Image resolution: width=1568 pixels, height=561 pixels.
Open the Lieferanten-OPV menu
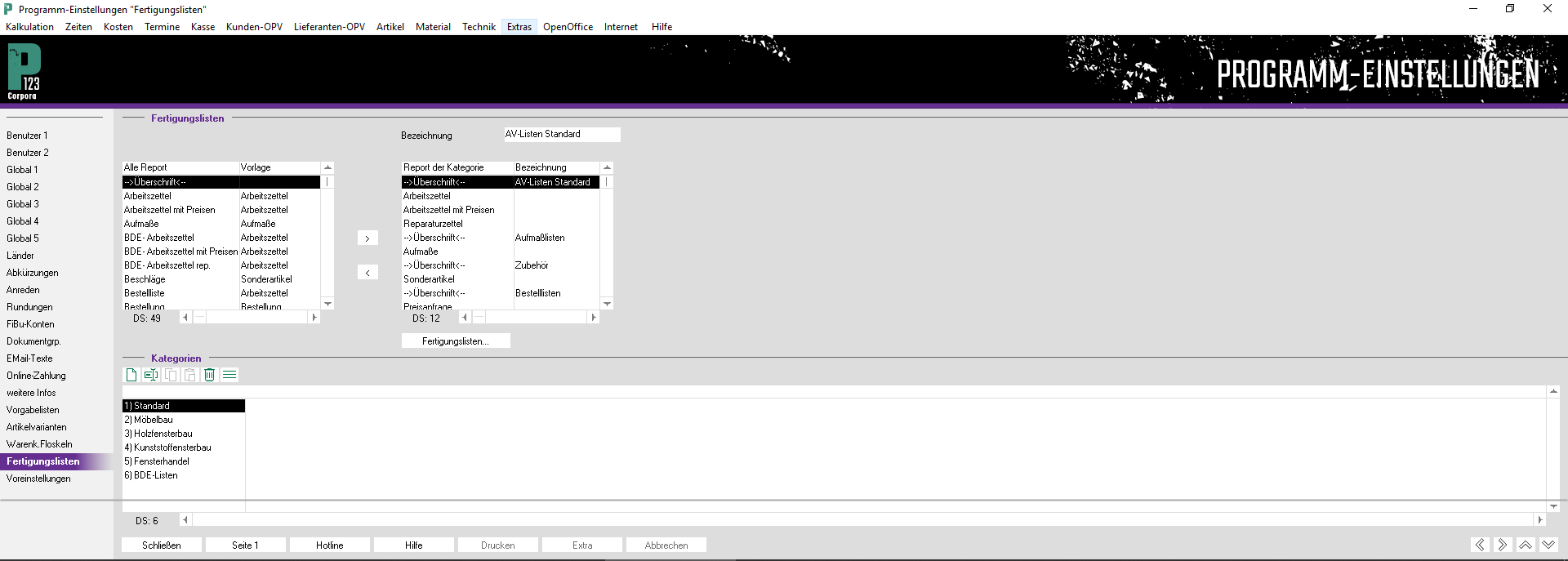coord(330,27)
